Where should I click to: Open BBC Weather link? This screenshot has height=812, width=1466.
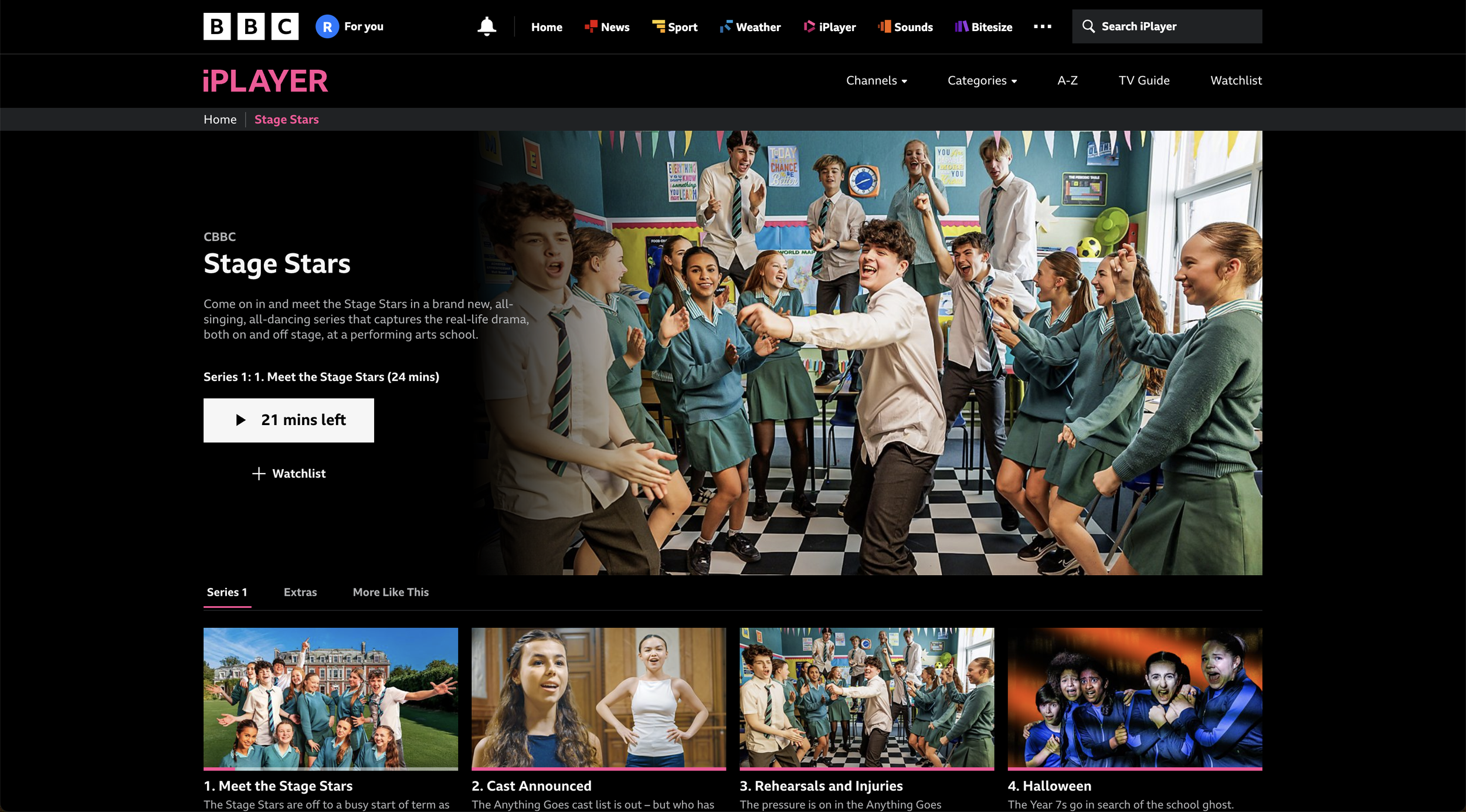(x=751, y=27)
